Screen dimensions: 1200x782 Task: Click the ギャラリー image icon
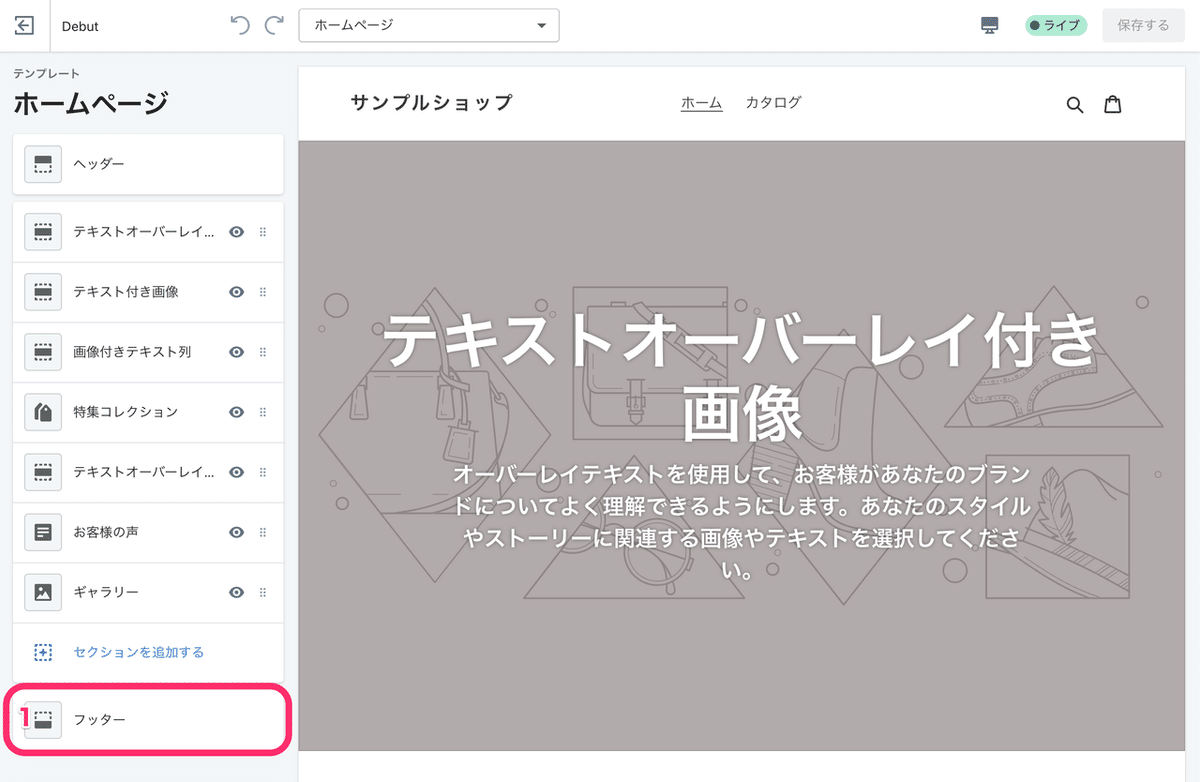pyautogui.click(x=43, y=592)
